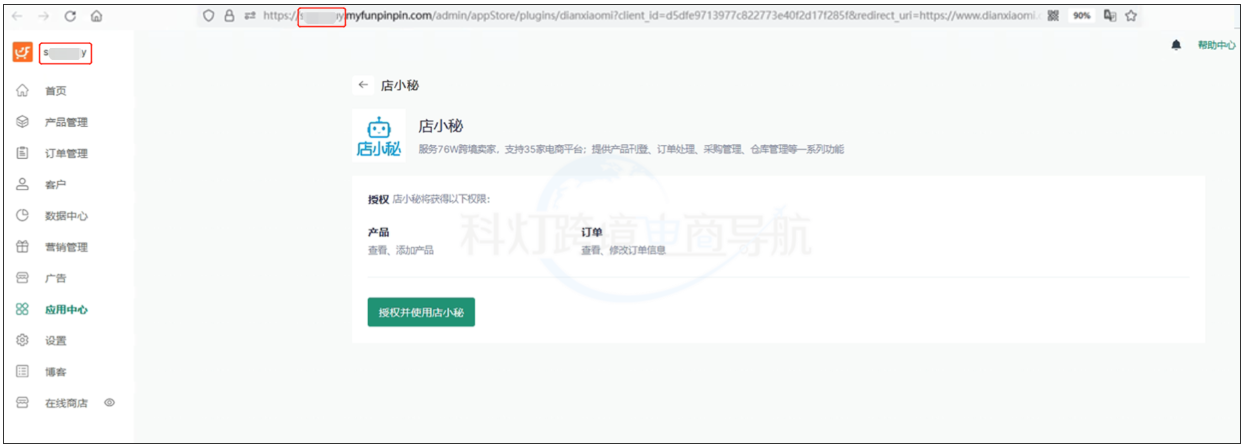Go to 首页 in sidebar
This screenshot has height=446, width=1244.
tap(56, 91)
